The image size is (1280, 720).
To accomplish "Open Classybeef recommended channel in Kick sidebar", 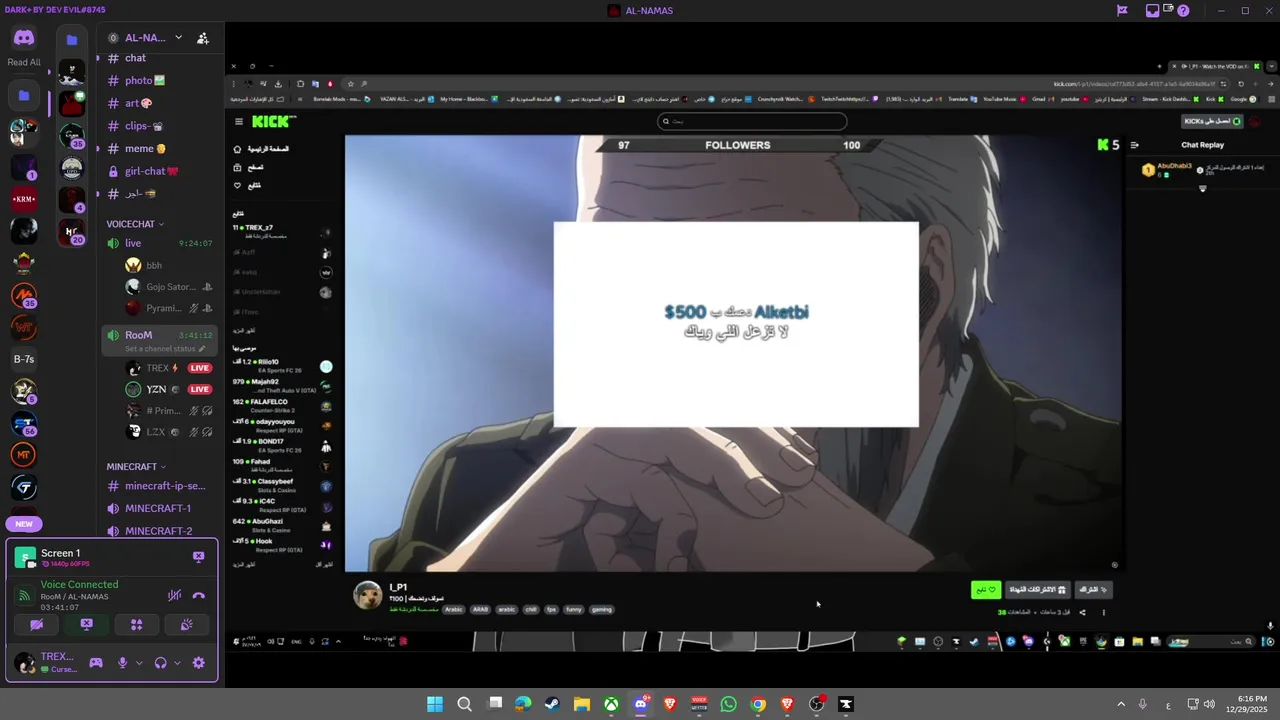I will [x=282, y=485].
